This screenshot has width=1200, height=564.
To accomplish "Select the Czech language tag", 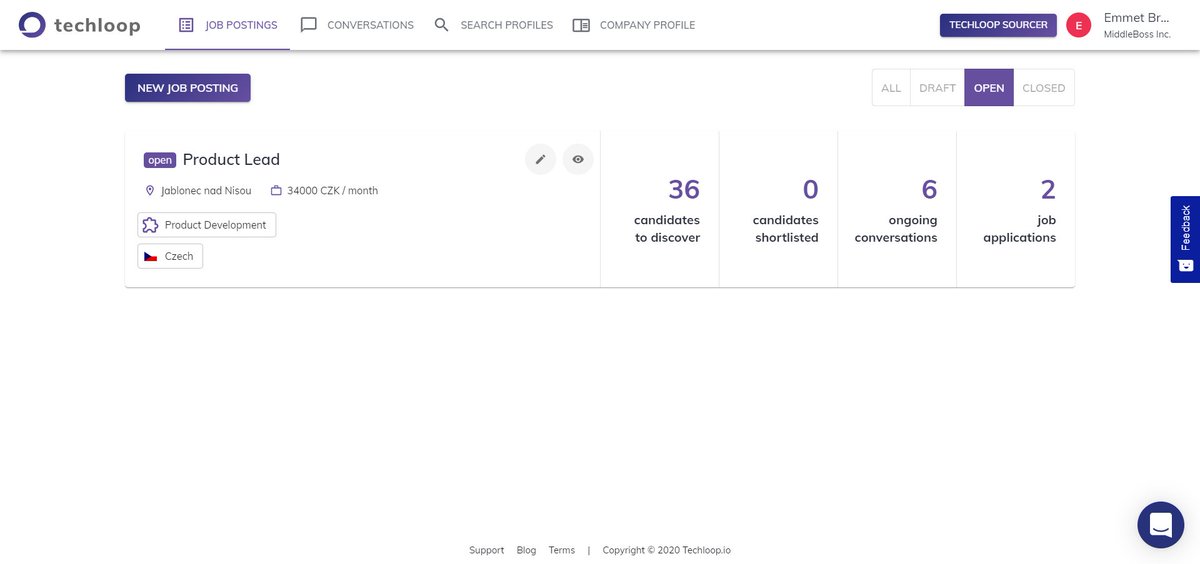I will (170, 256).
